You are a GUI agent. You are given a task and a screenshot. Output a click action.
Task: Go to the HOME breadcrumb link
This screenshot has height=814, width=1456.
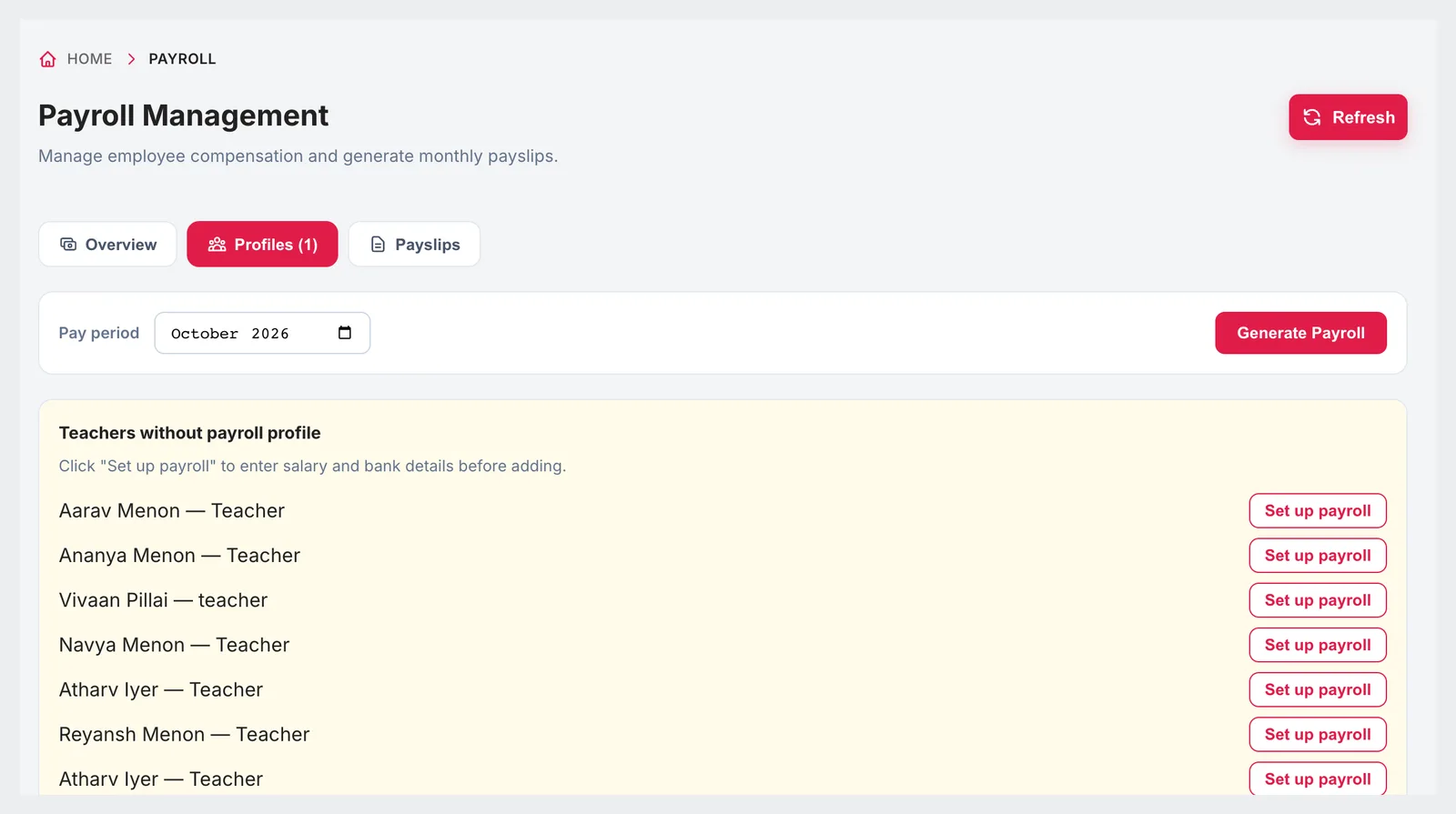[89, 59]
